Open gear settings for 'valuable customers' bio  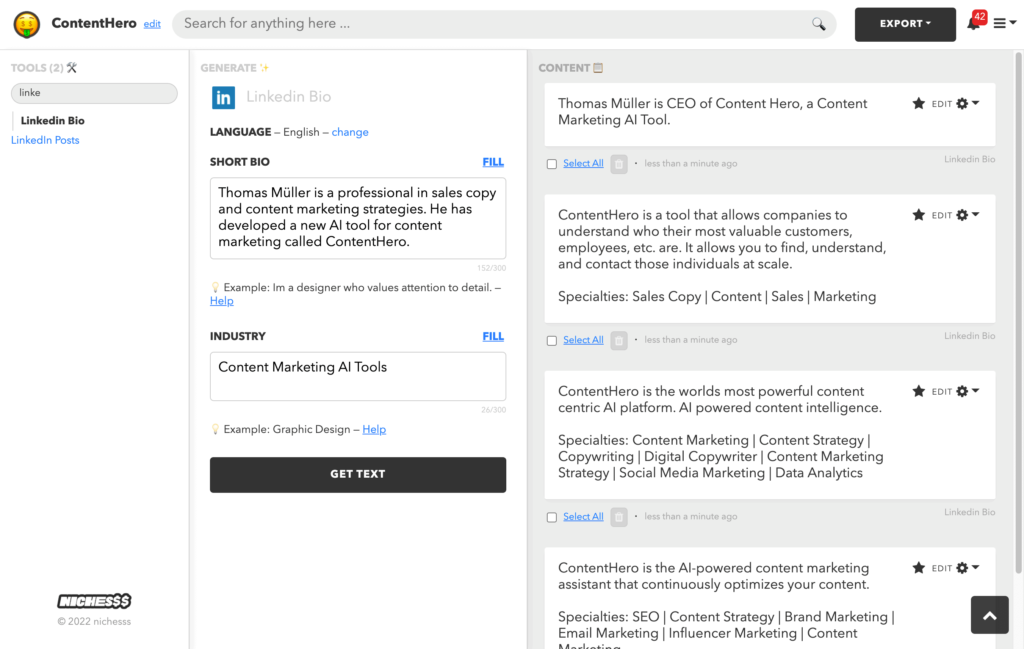click(x=962, y=215)
